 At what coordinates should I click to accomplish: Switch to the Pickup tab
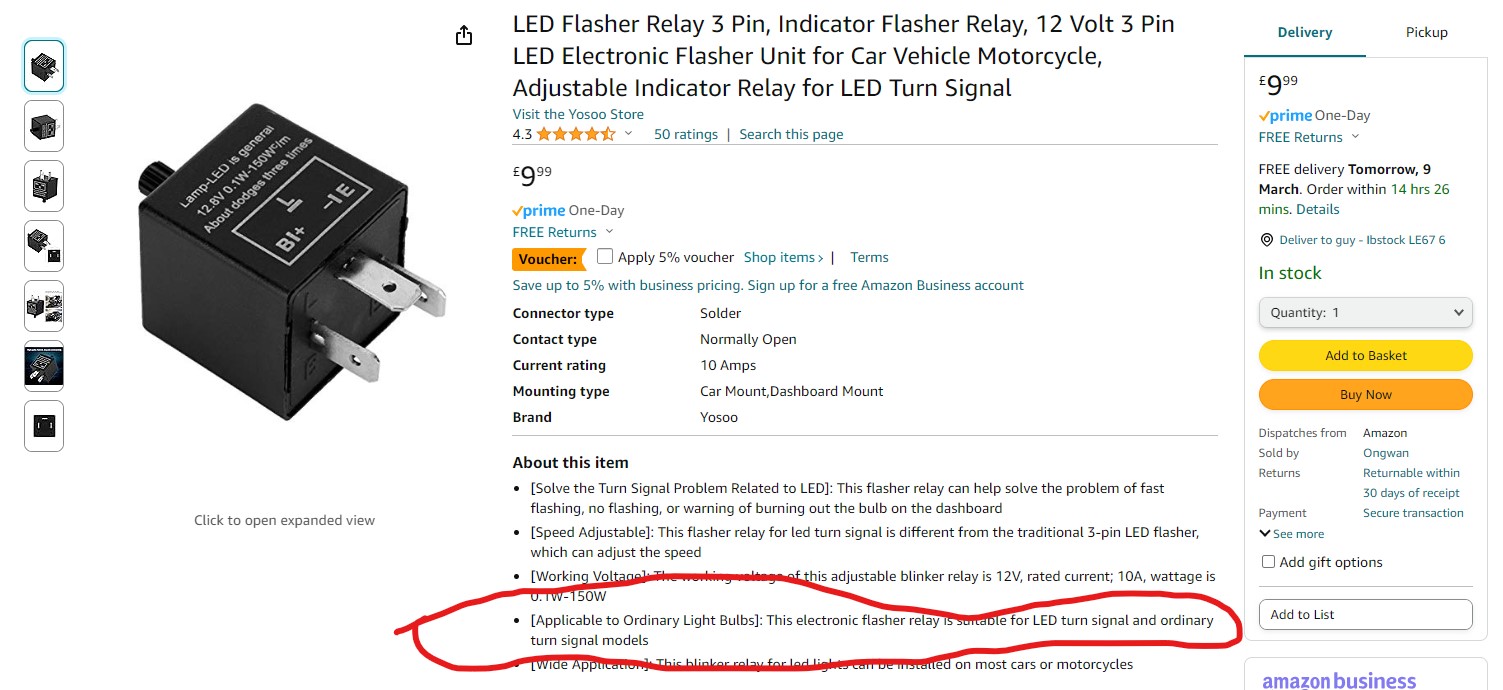click(x=1426, y=32)
